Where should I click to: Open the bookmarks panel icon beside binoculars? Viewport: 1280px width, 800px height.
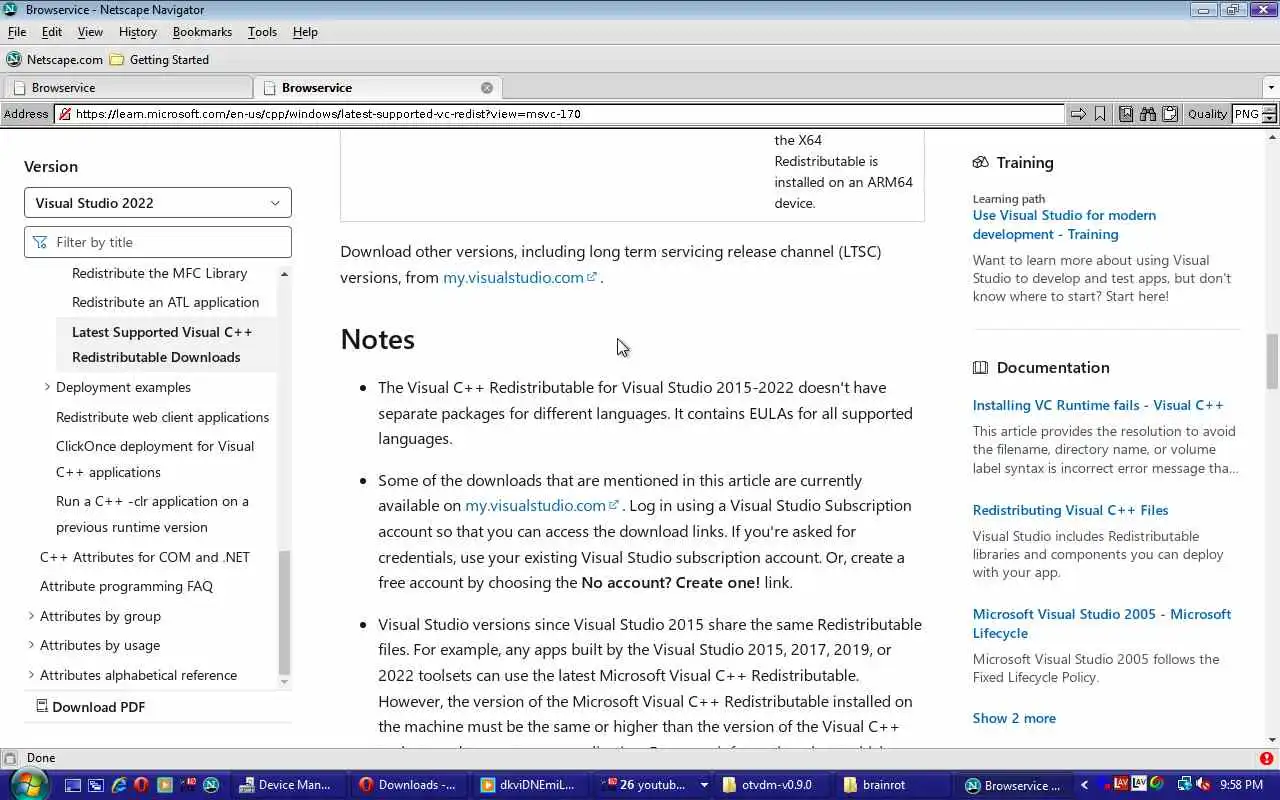[1126, 114]
